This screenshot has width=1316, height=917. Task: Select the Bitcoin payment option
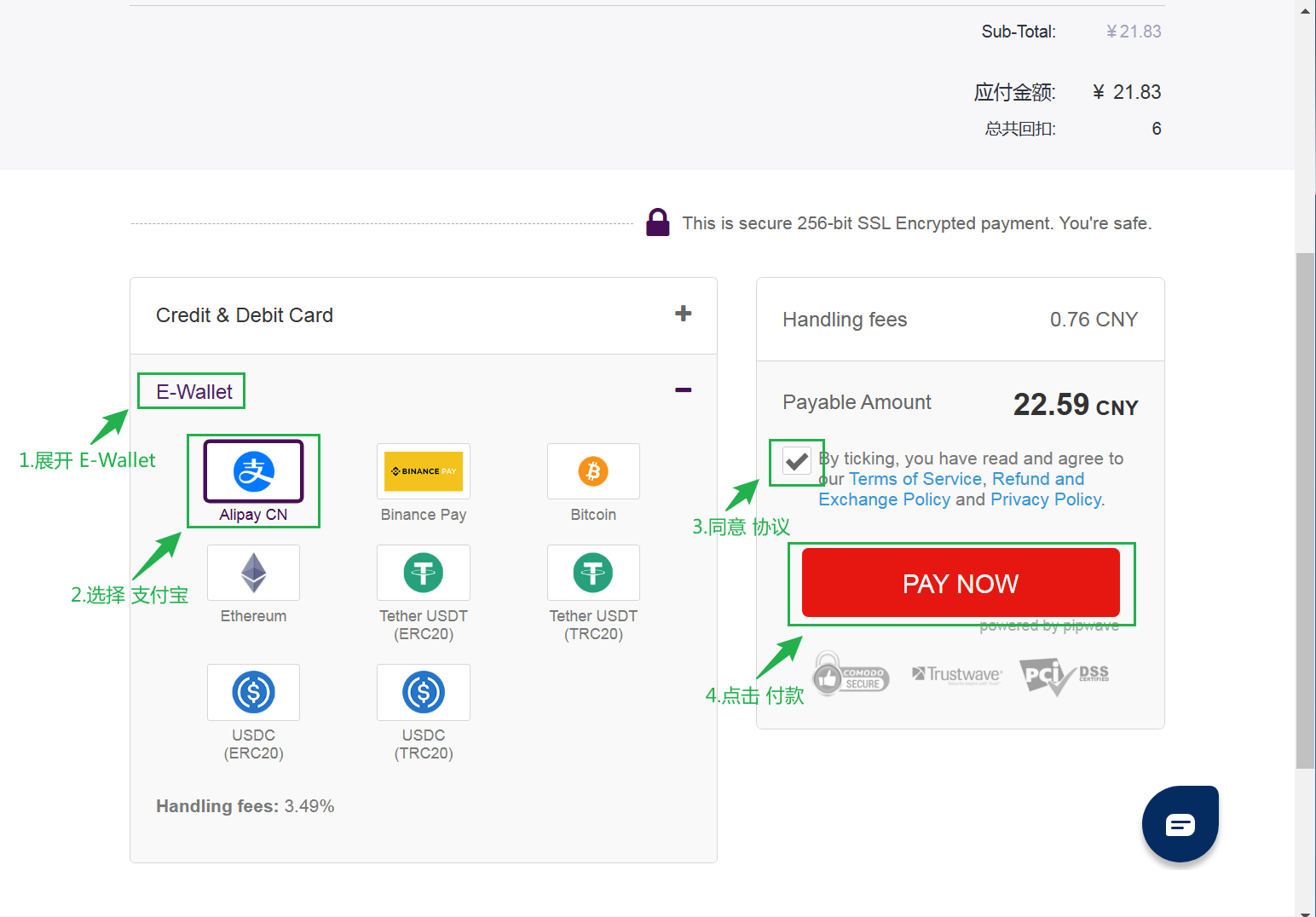[593, 471]
